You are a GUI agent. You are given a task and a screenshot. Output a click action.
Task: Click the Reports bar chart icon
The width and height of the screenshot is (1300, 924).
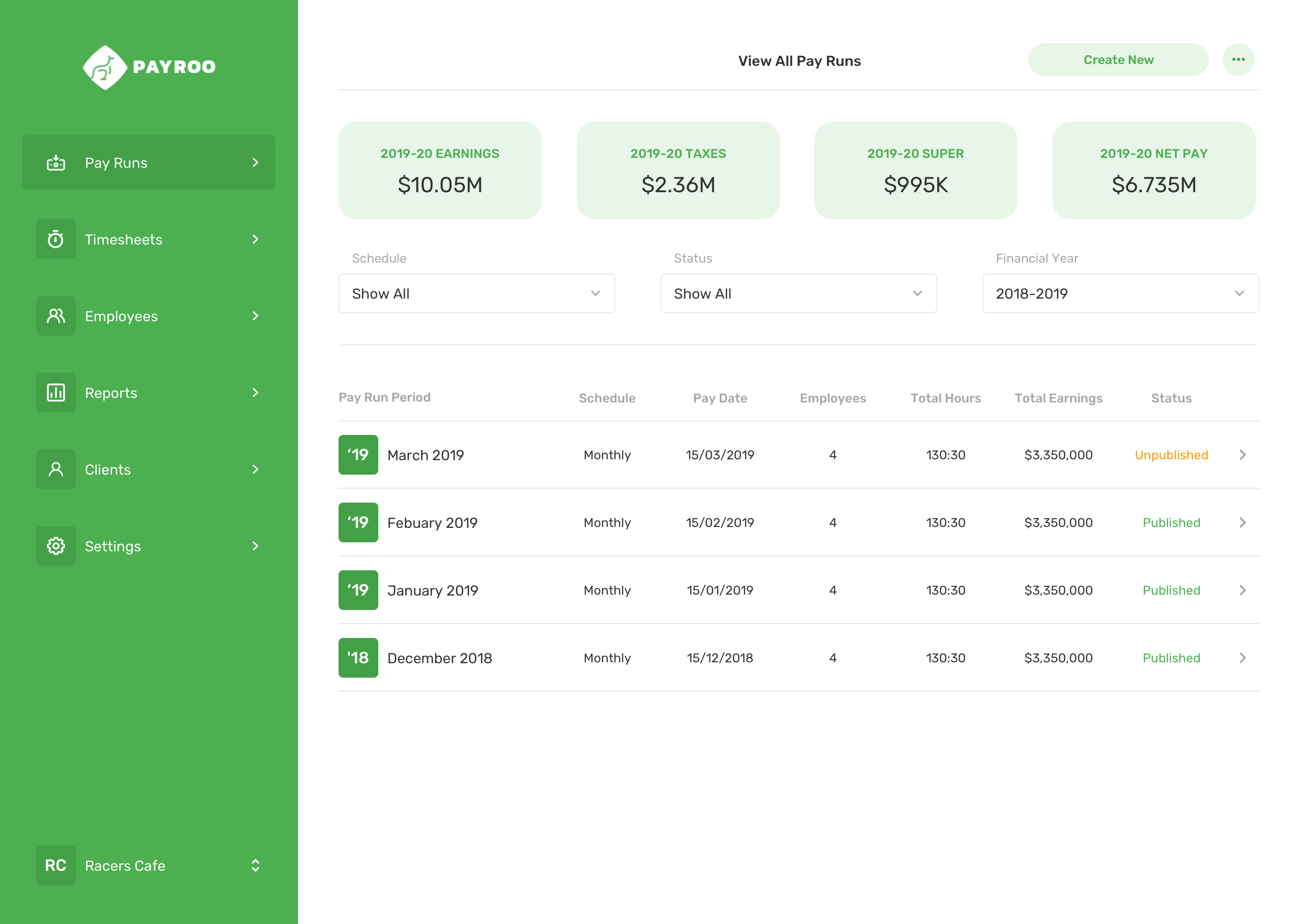click(56, 393)
